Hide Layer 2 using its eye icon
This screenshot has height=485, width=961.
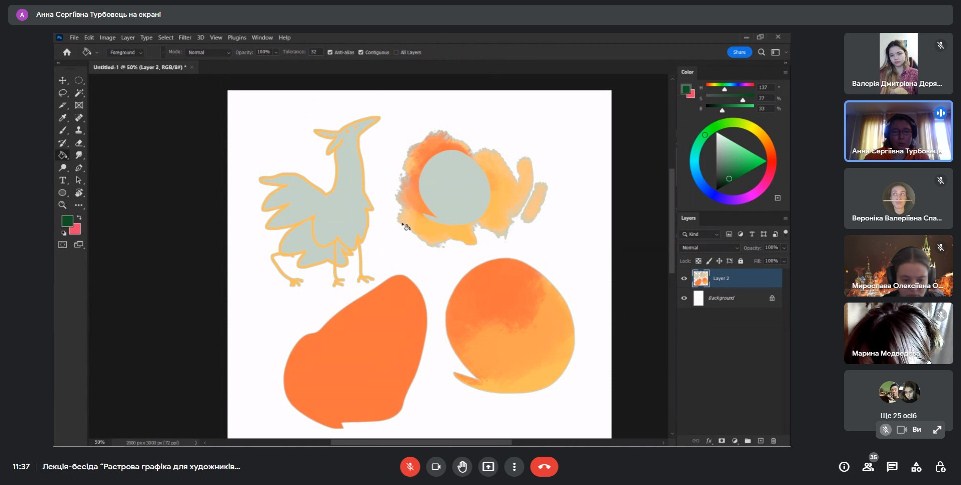(x=684, y=279)
